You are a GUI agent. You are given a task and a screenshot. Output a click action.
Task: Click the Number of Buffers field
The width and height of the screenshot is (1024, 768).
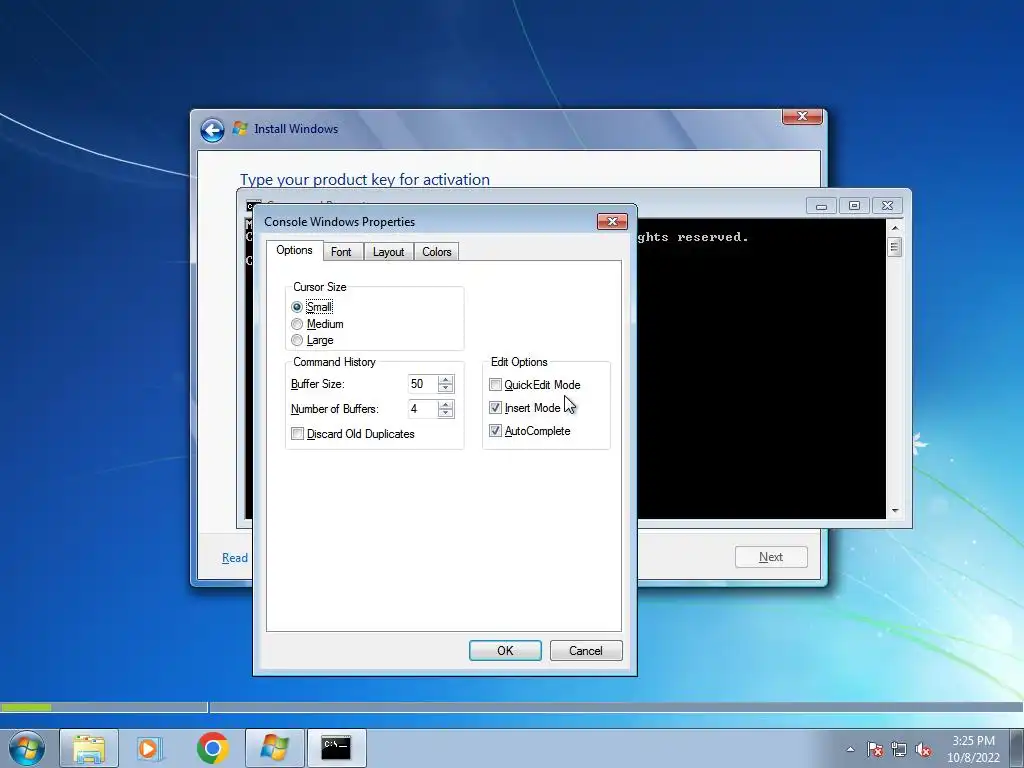tap(423, 409)
